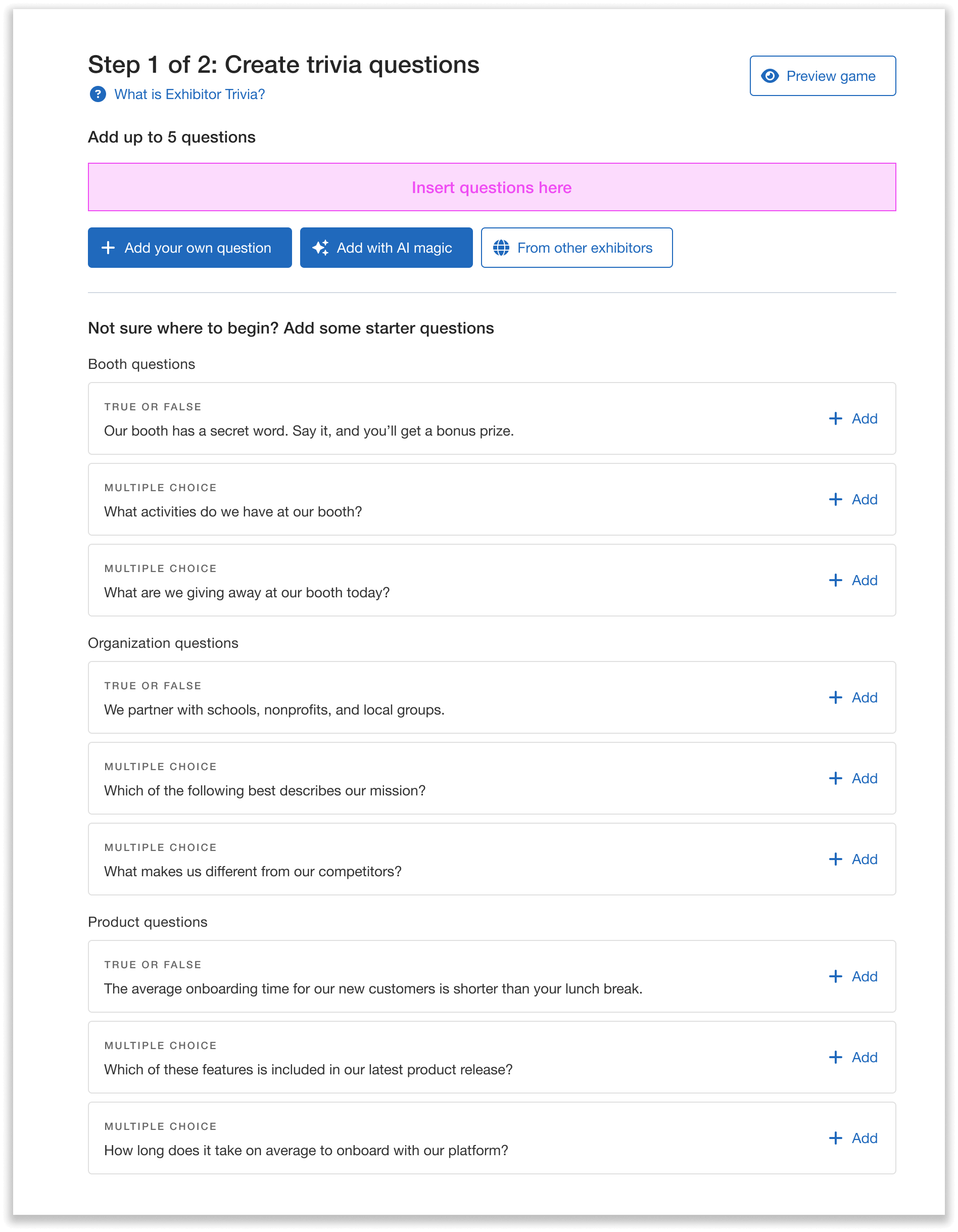Select the "Add your own question" button

coord(189,248)
